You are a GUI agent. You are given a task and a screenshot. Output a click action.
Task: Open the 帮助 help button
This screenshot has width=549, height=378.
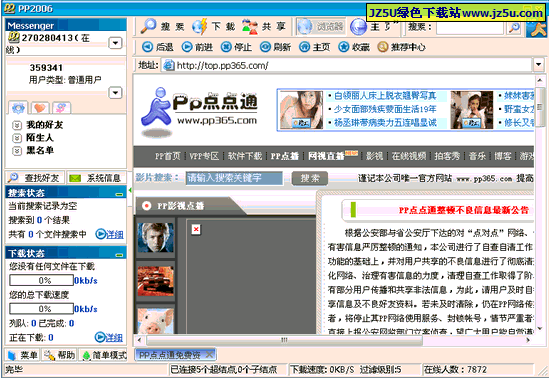pyautogui.click(x=60, y=355)
